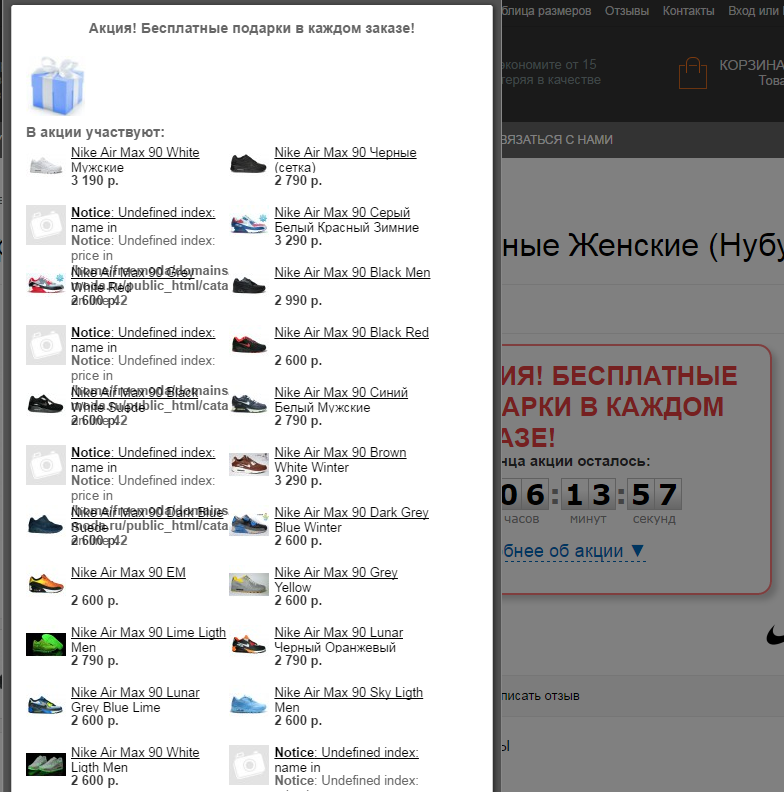Click the Lime Ligth Men green shoe thumbnail
The width and height of the screenshot is (784, 792).
46,645
